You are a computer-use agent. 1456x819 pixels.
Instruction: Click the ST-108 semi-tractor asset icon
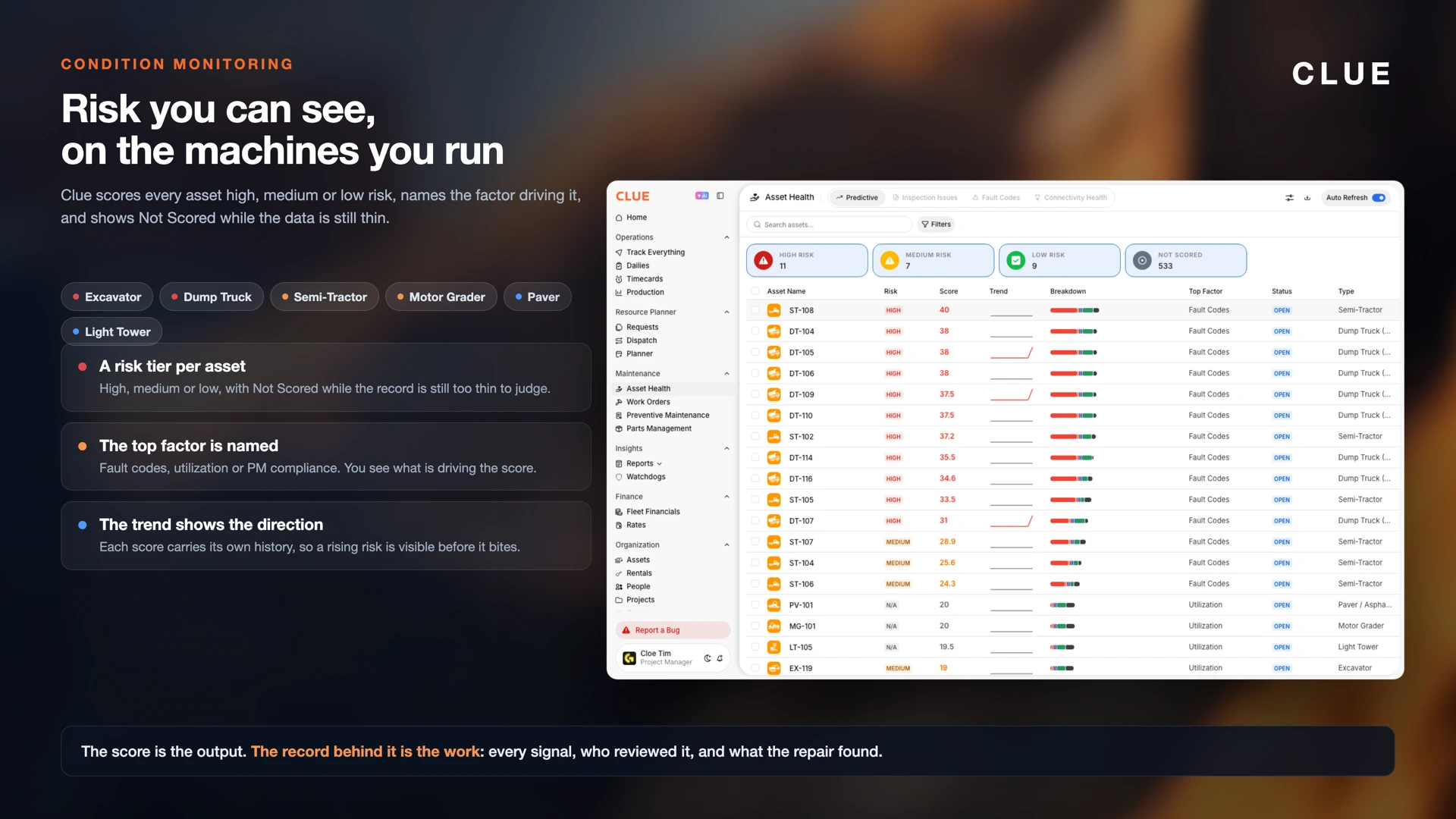click(774, 310)
